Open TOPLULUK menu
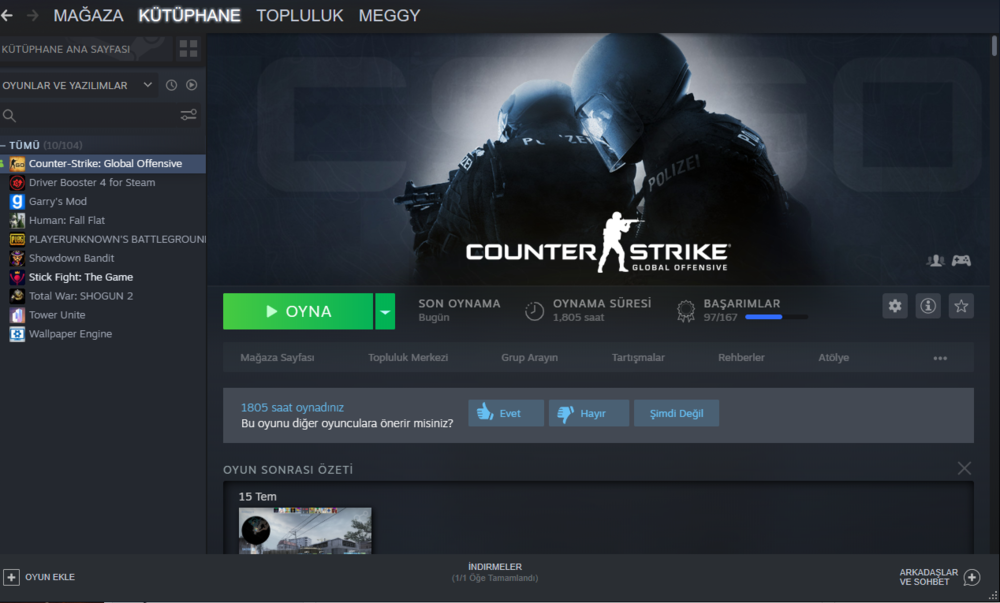This screenshot has height=603, width=1000. [300, 15]
